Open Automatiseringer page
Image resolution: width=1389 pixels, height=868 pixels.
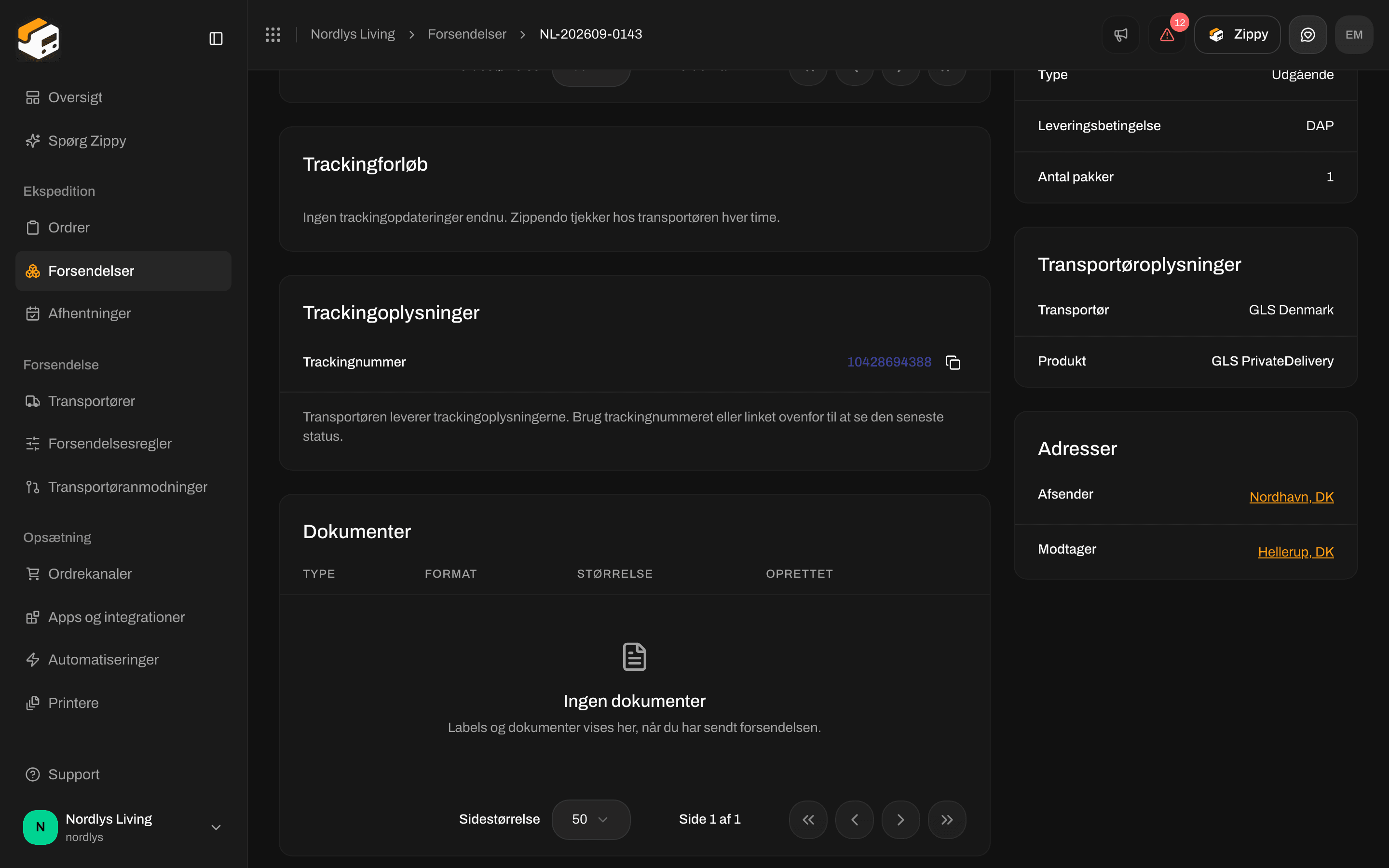click(123, 660)
